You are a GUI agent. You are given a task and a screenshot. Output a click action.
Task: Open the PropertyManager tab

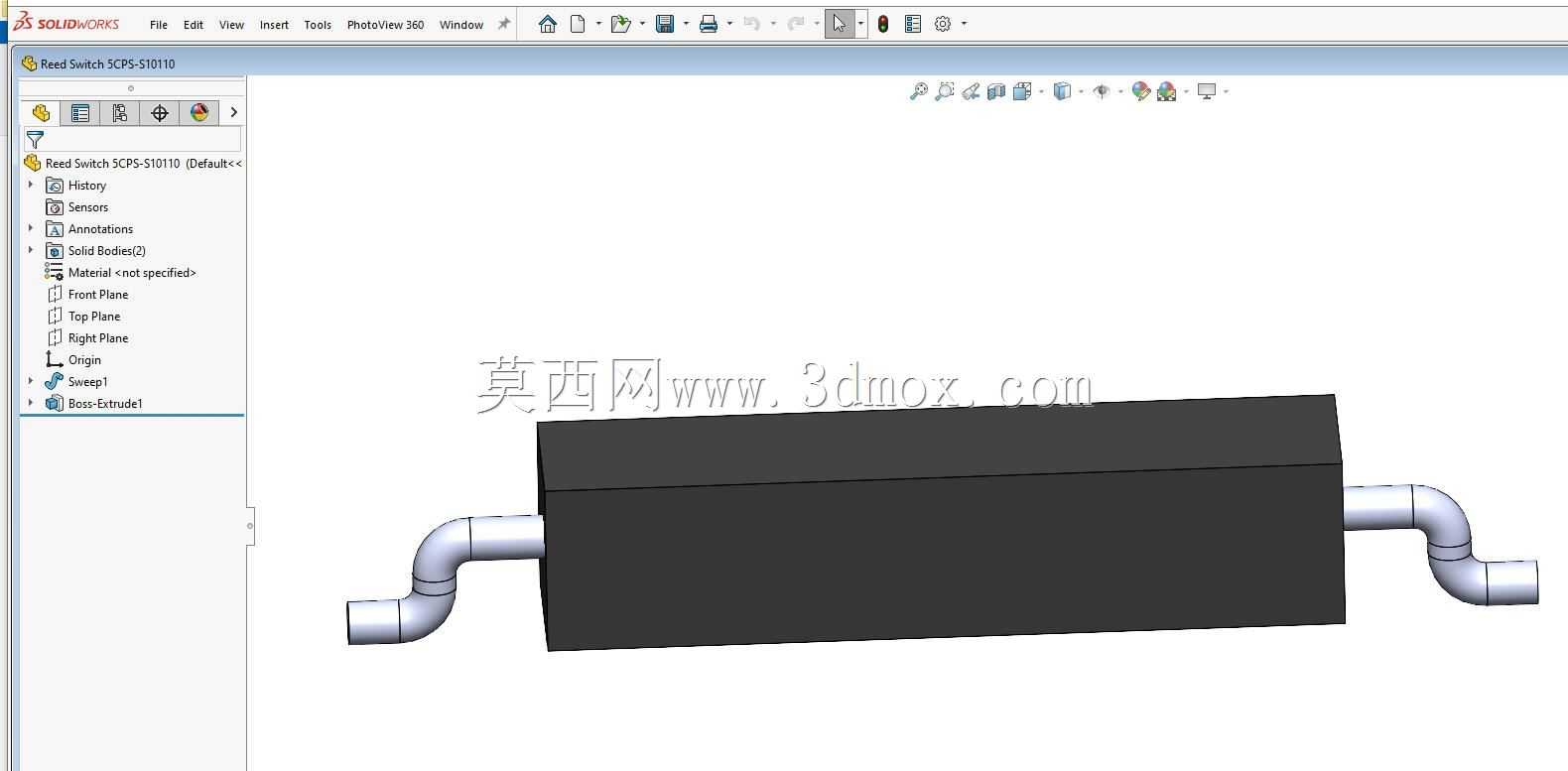tap(80, 113)
